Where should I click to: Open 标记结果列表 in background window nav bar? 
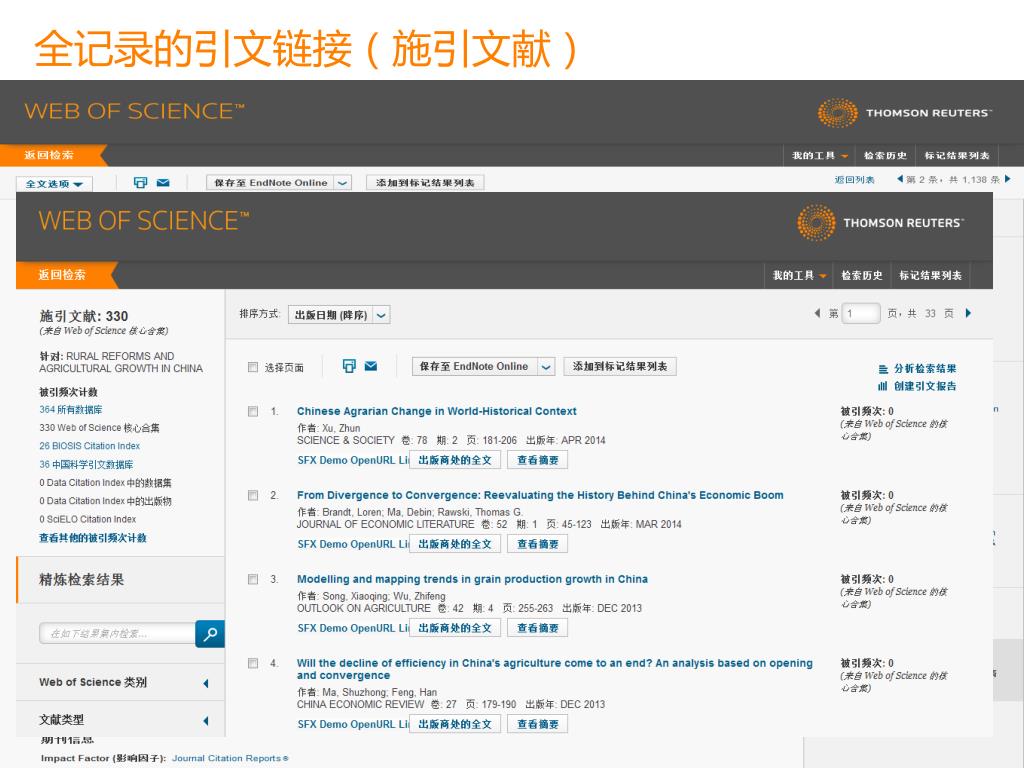tap(957, 155)
